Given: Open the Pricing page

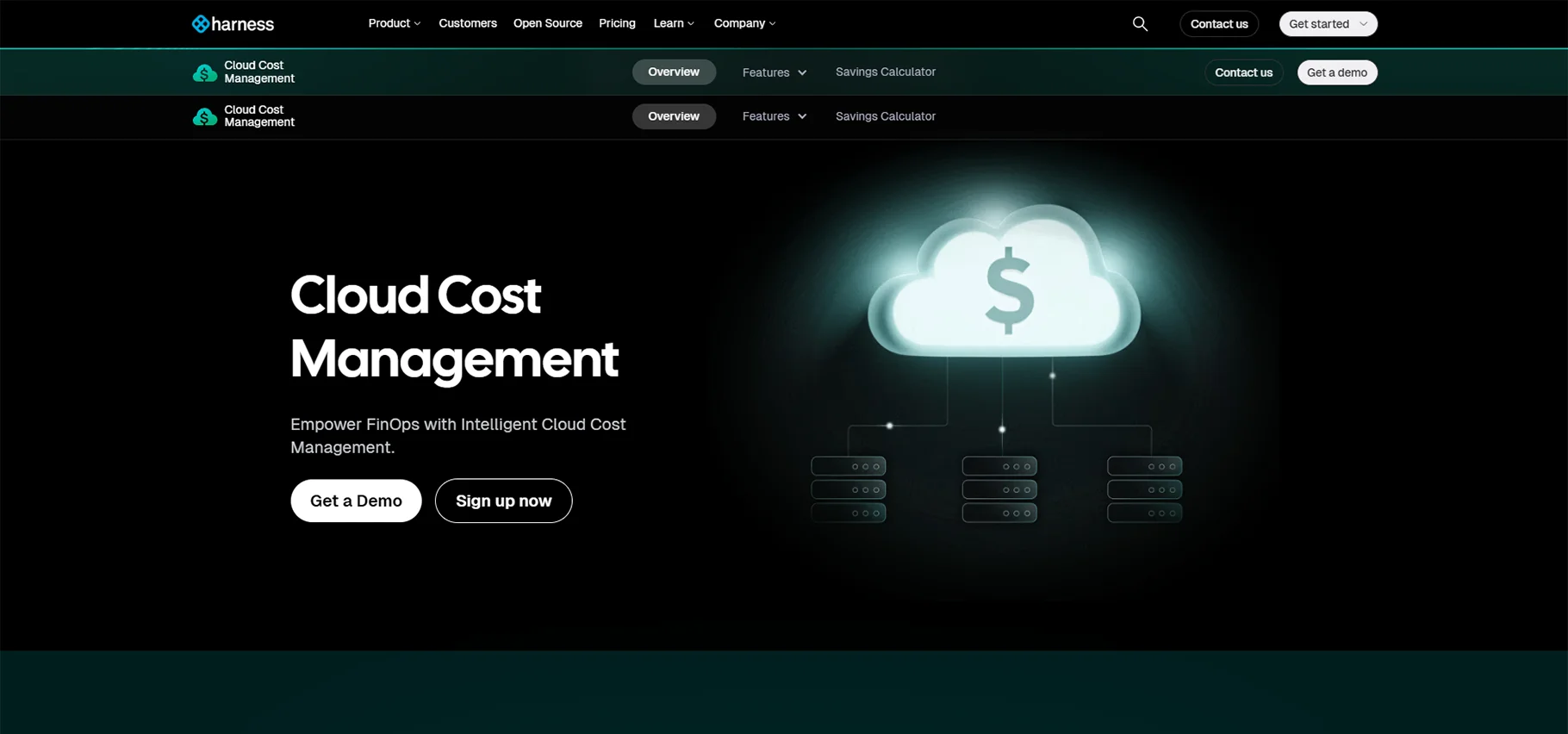Looking at the screenshot, I should point(617,23).
